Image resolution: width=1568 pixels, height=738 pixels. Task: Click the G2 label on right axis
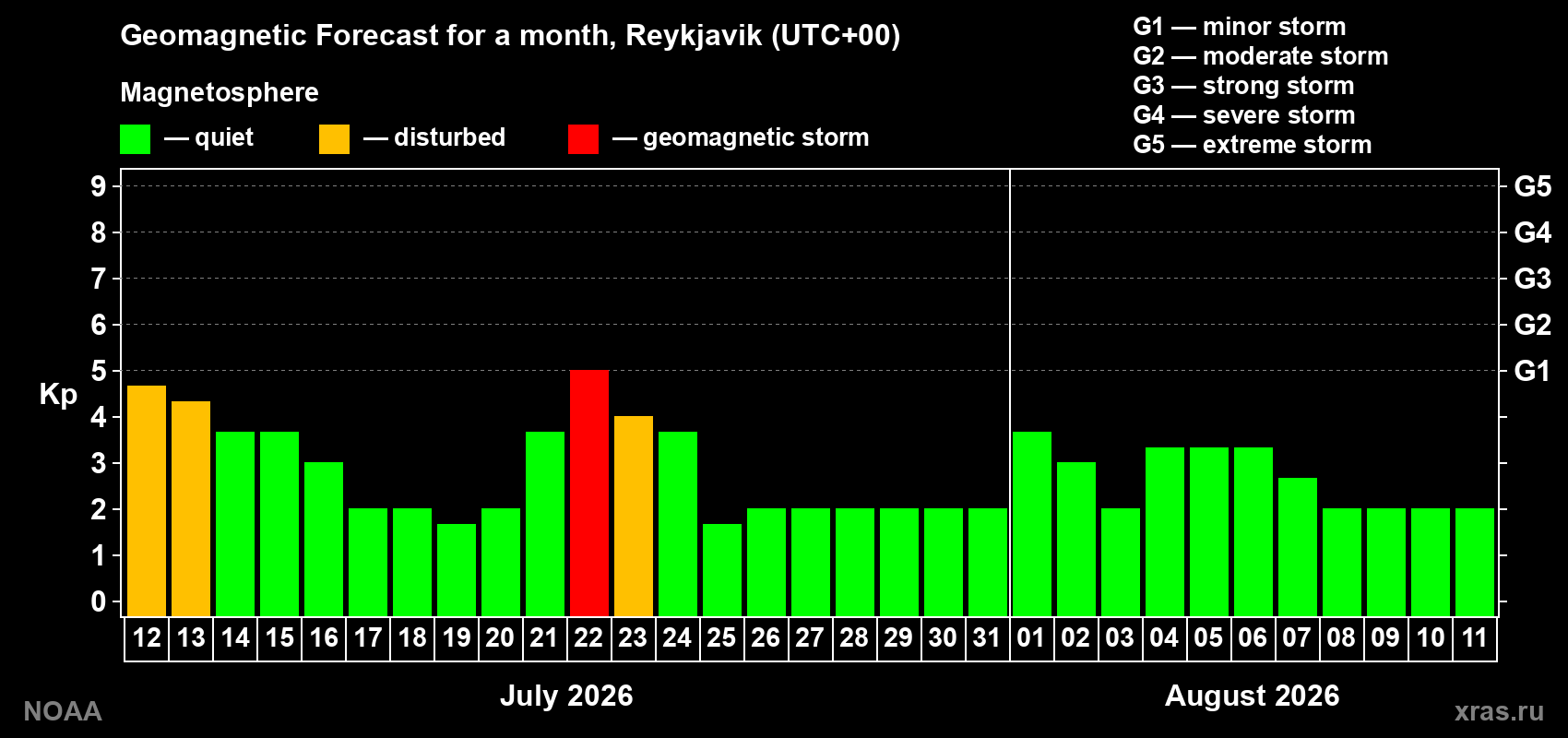click(1532, 325)
